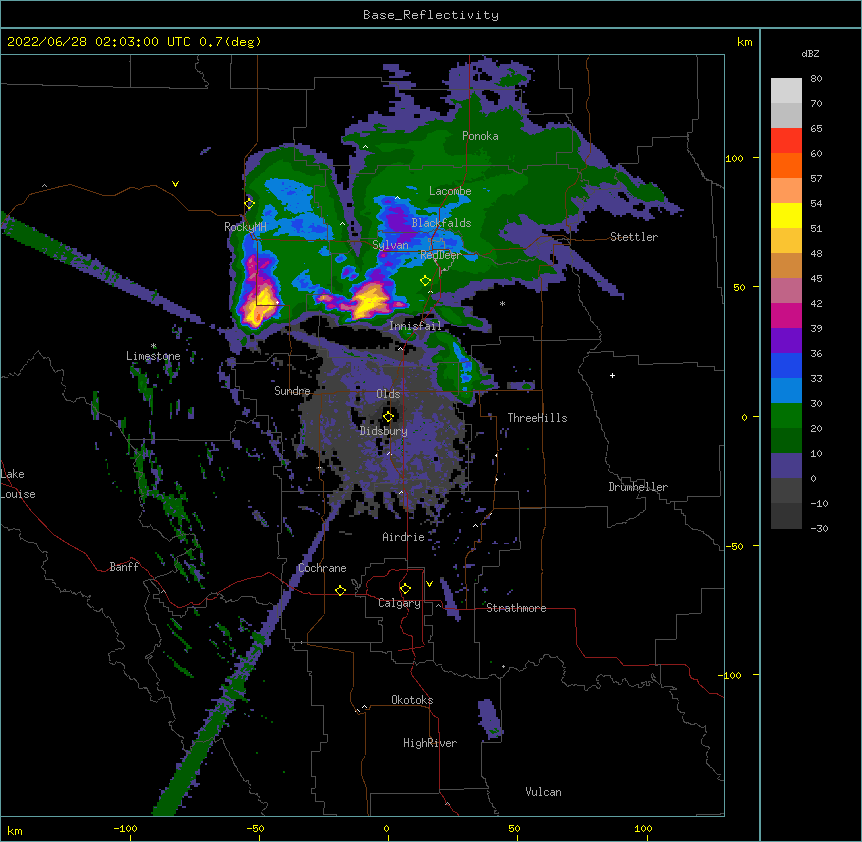Select the yellow diamond marker south of RedDeer
Image resolution: width=862 pixels, height=842 pixels.
pos(425,281)
